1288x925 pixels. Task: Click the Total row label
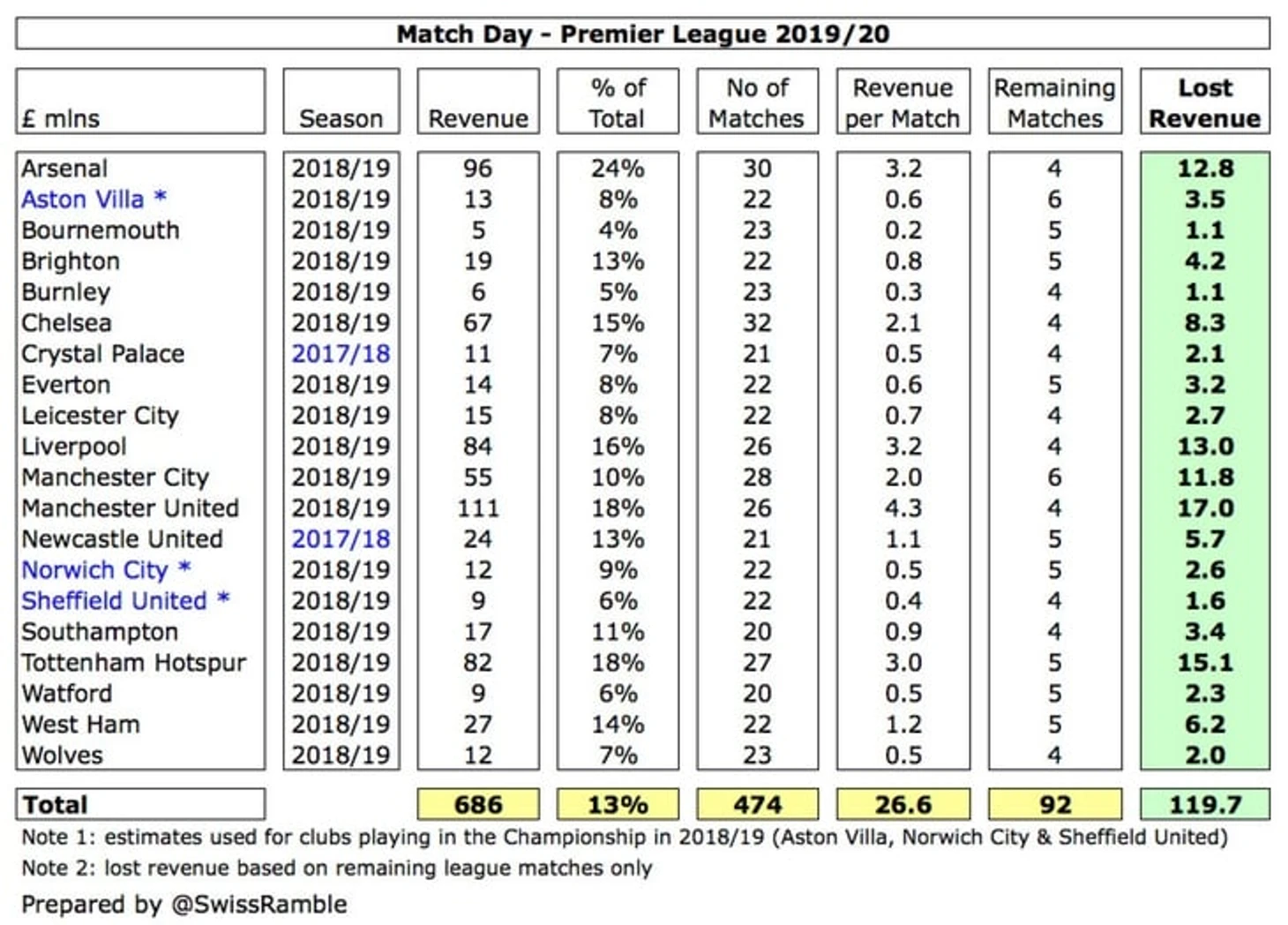tap(140, 804)
